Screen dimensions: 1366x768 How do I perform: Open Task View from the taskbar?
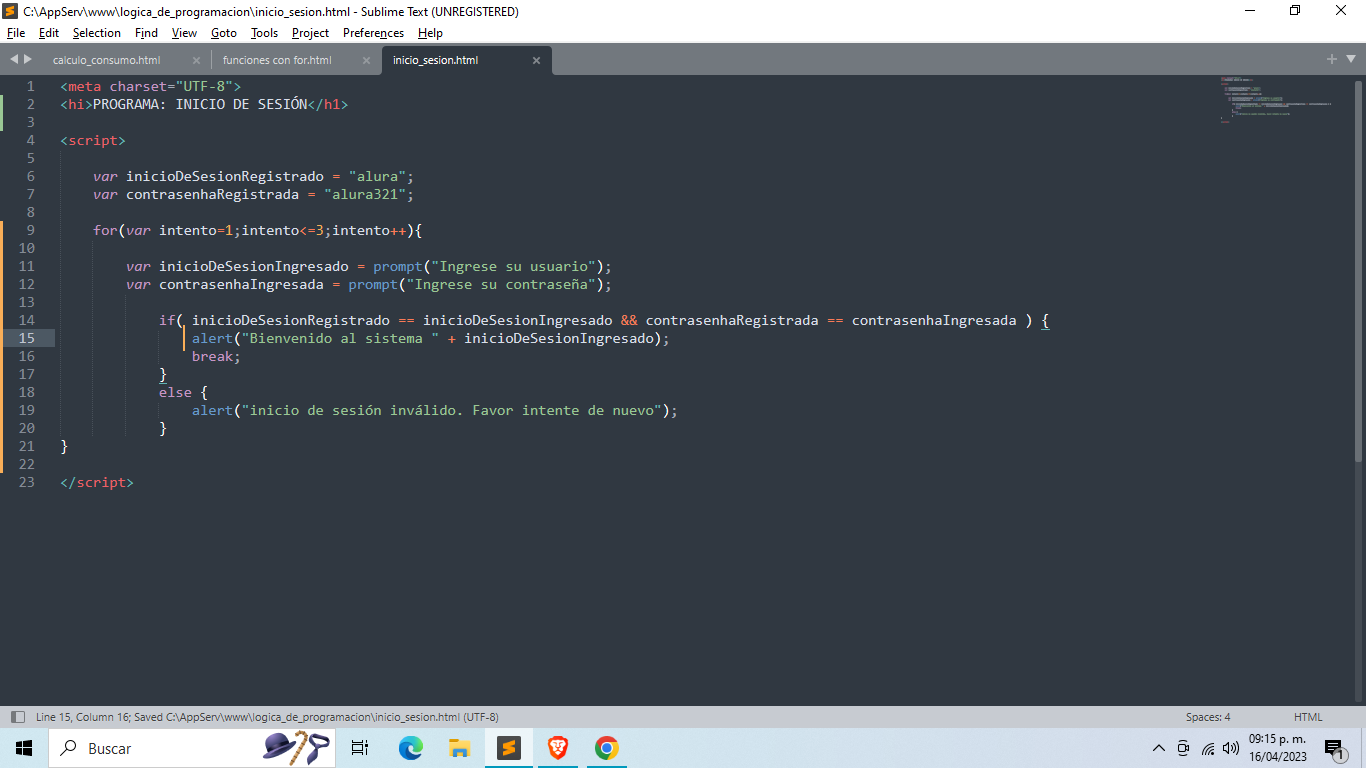(x=360, y=748)
